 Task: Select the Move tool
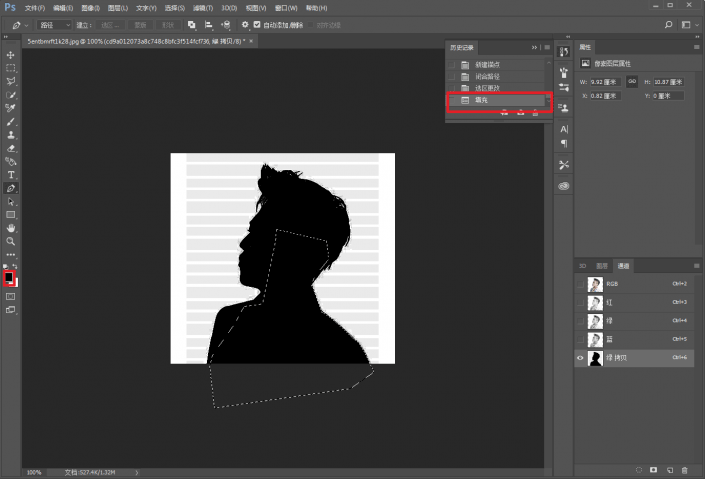click(10, 55)
